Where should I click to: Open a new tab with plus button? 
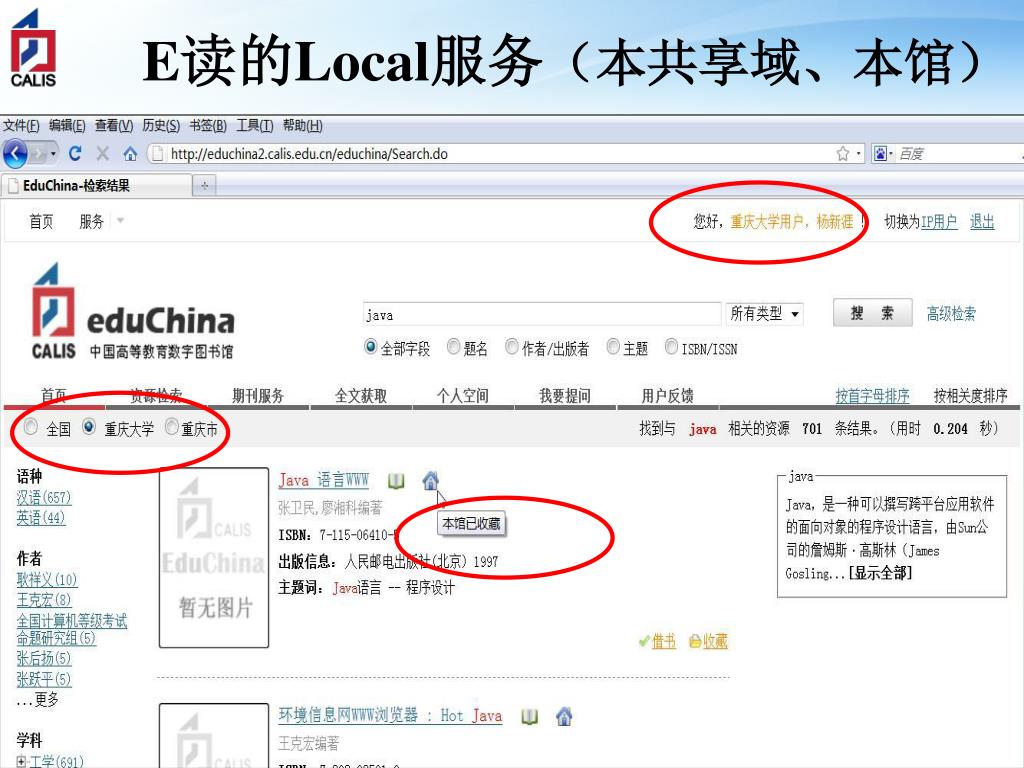point(204,186)
